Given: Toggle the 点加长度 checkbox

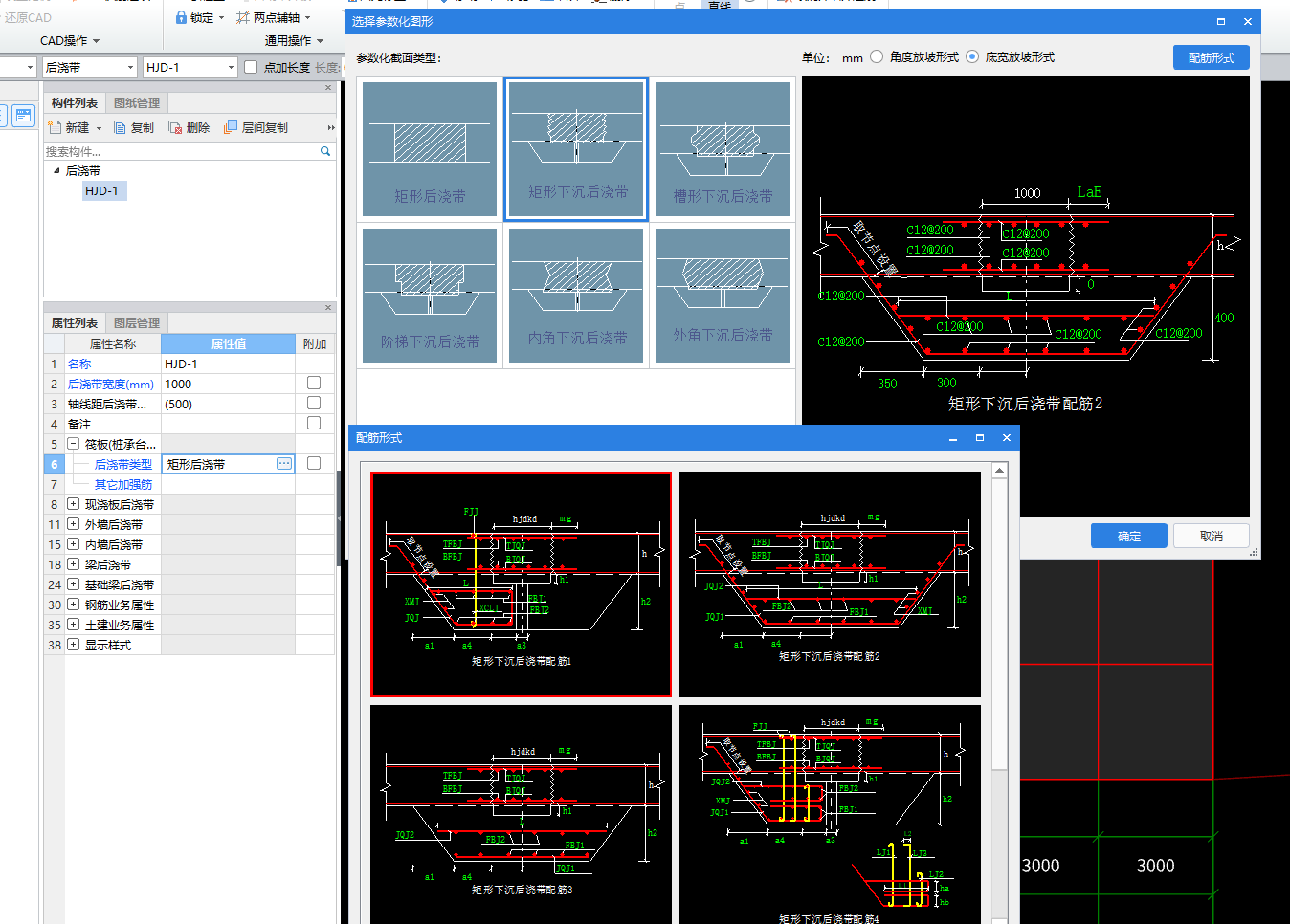Looking at the screenshot, I should tap(251, 67).
